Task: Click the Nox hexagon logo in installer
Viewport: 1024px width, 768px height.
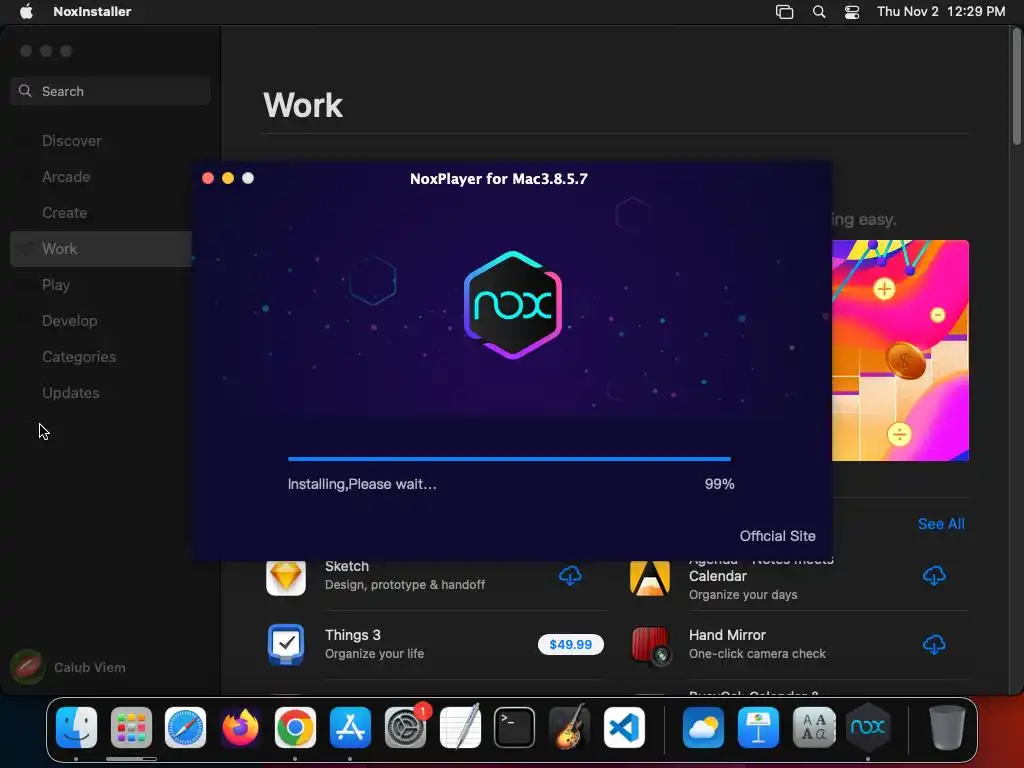Action: (x=513, y=305)
